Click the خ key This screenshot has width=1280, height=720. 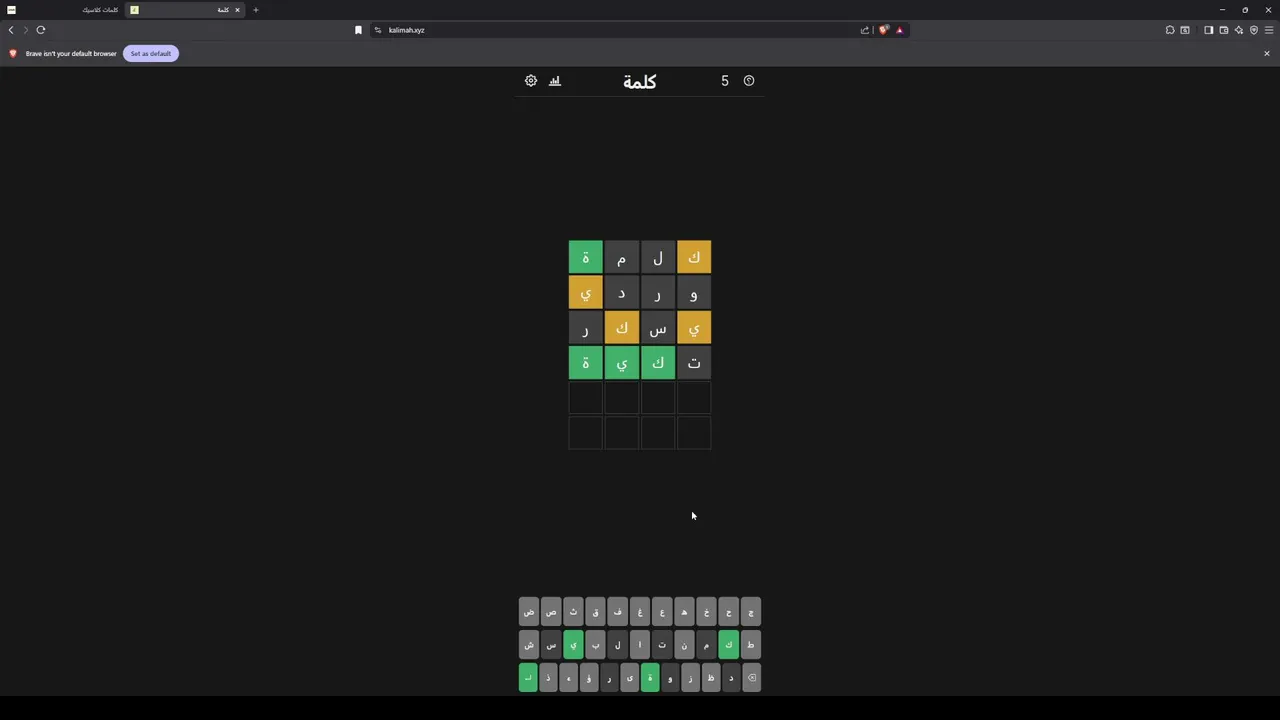[706, 612]
